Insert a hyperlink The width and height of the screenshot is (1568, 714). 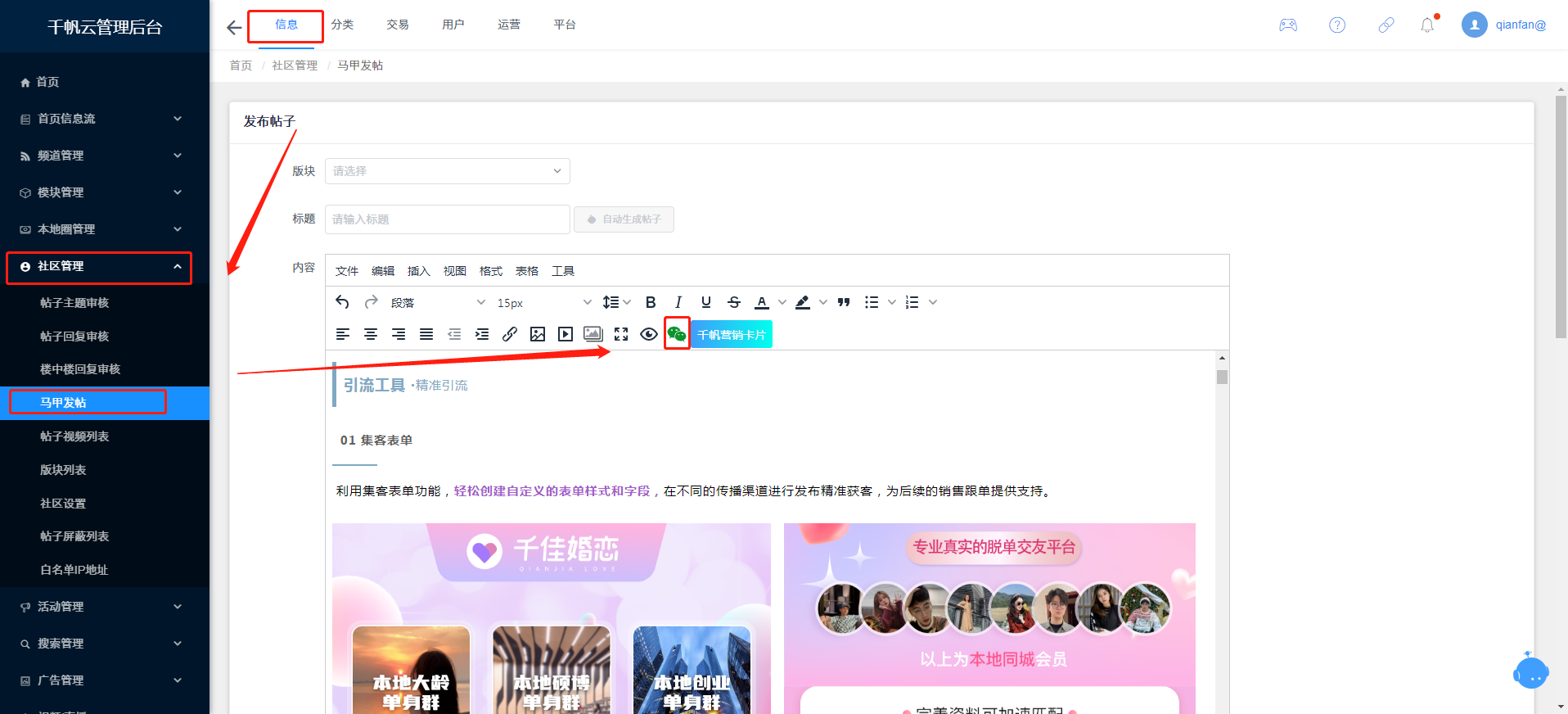tap(510, 334)
